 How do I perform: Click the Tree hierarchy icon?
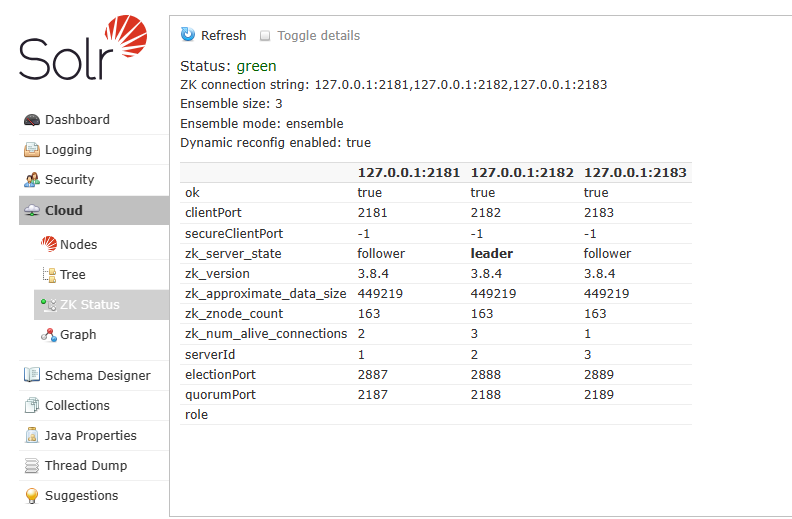click(49, 275)
